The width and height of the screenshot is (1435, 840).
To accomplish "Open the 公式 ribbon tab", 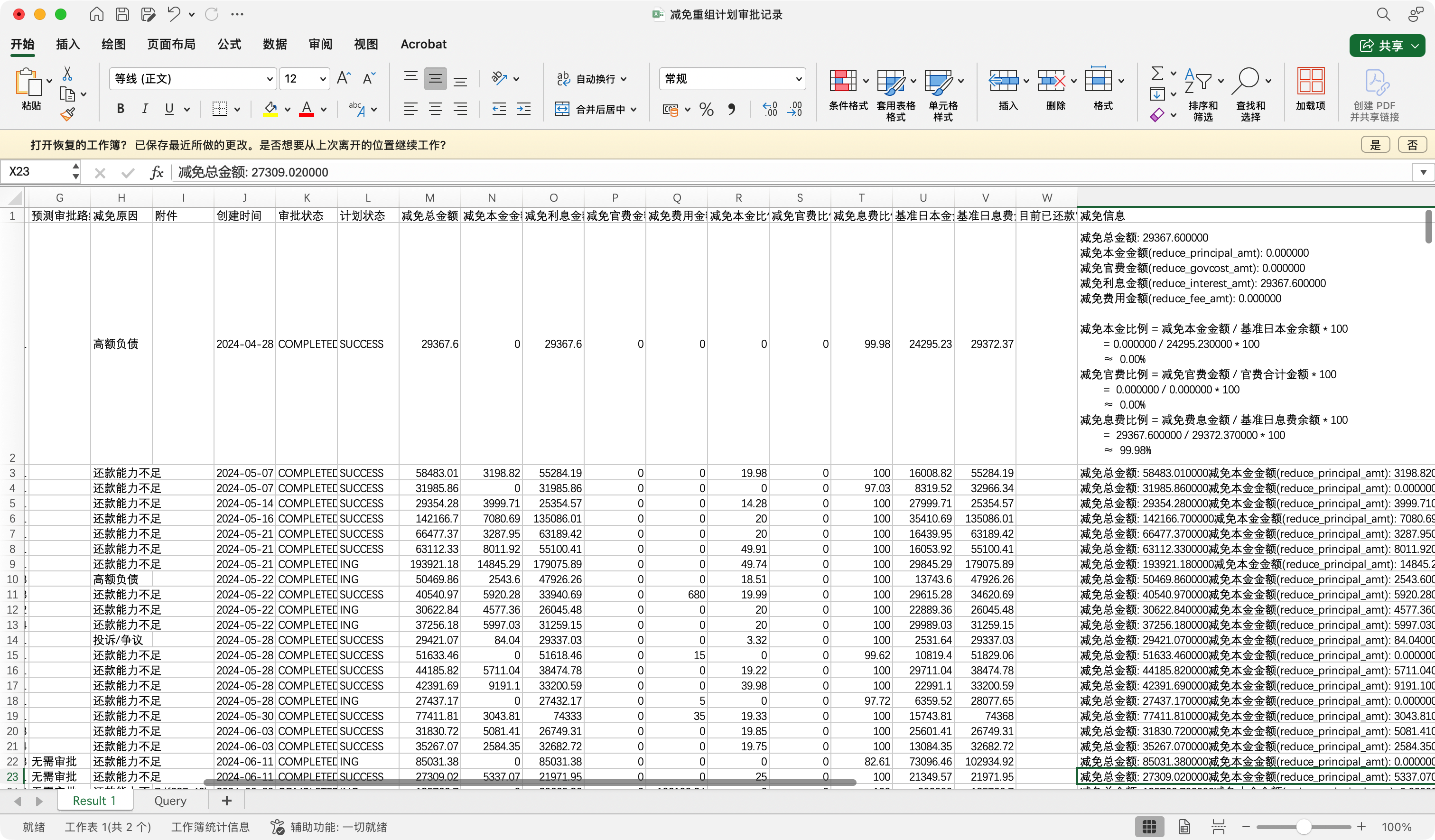I will coord(229,44).
